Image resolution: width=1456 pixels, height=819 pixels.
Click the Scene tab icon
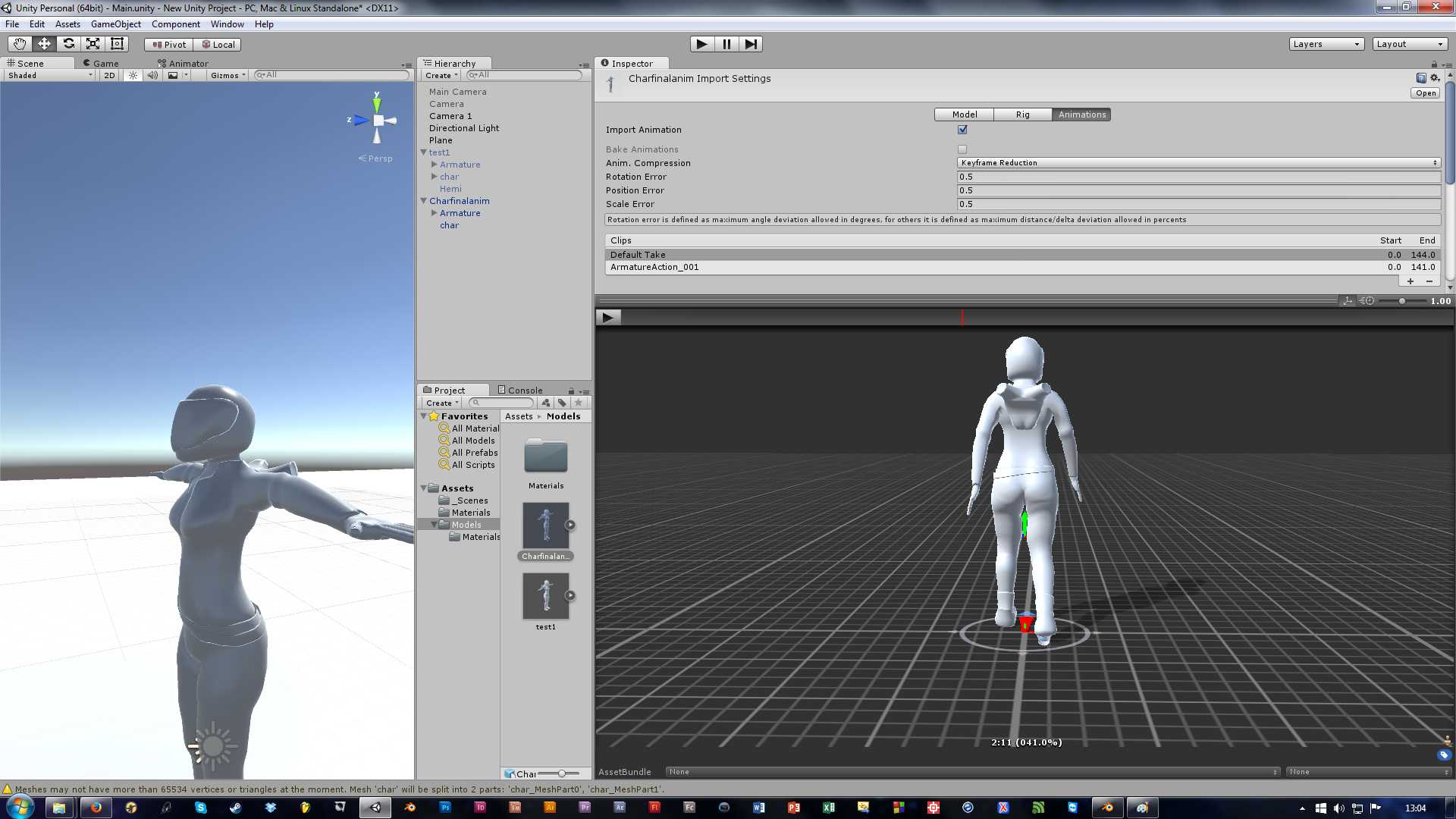point(9,62)
